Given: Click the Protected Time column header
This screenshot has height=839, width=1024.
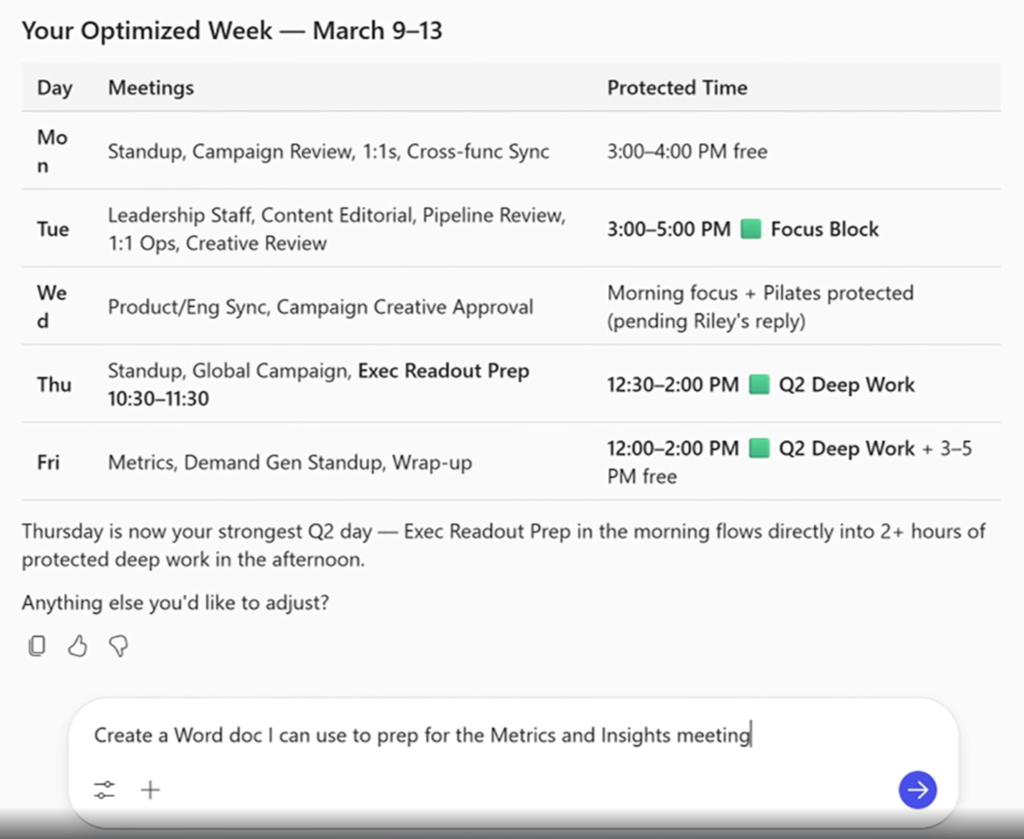Looking at the screenshot, I should coord(677,88).
